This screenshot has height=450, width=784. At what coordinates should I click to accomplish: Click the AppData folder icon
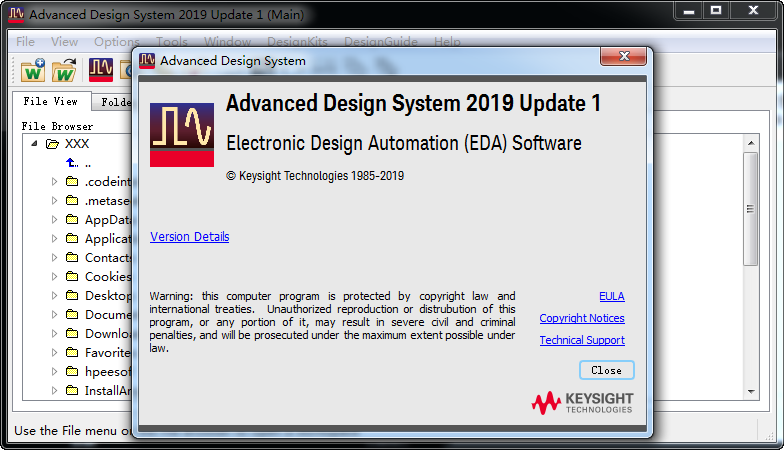click(x=72, y=219)
